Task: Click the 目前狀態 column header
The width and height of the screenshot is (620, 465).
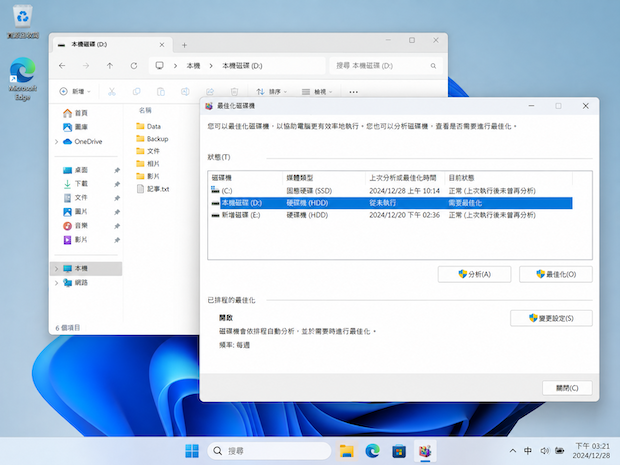Action: (x=508, y=178)
